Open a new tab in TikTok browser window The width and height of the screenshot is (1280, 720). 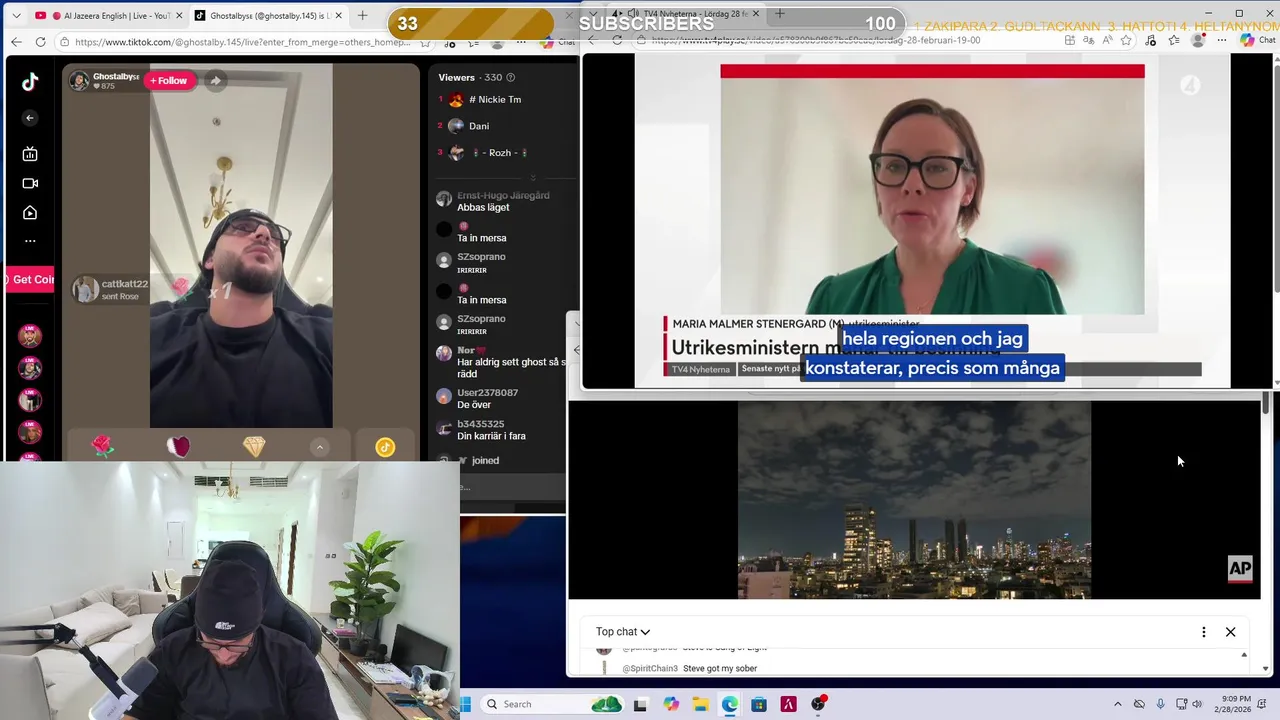tap(363, 15)
